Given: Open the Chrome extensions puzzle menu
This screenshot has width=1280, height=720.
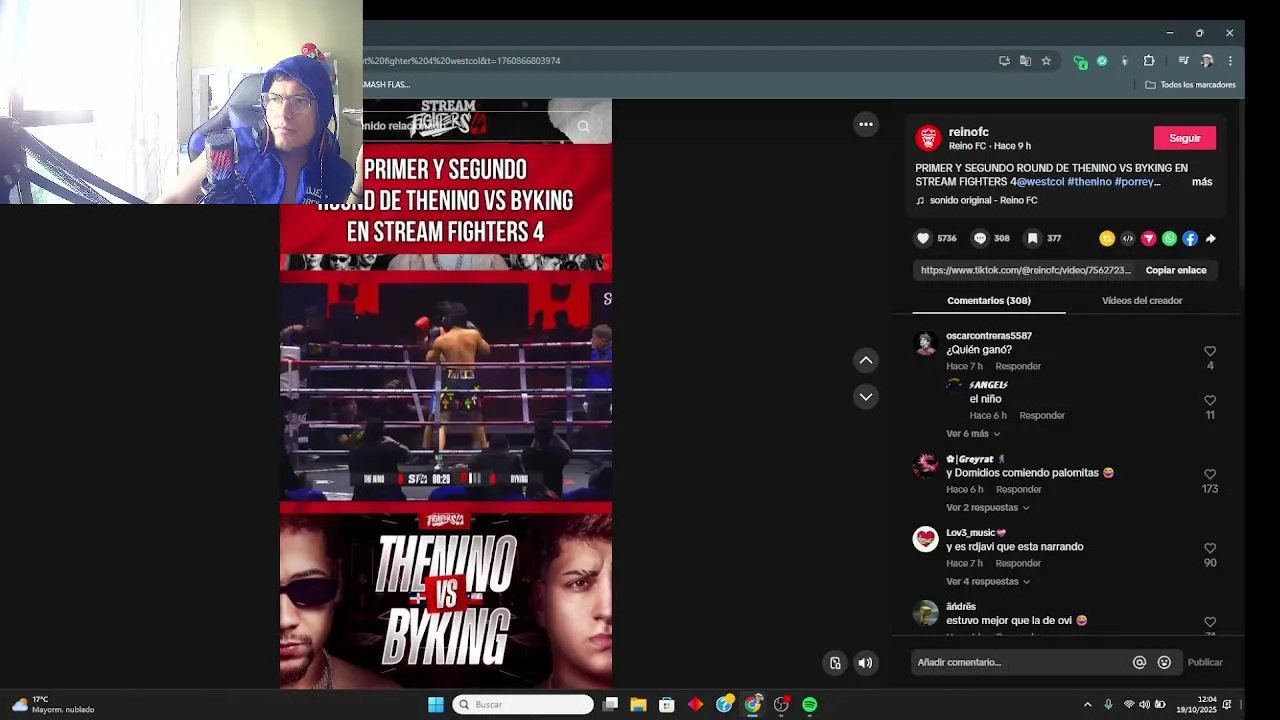Looking at the screenshot, I should (1149, 61).
